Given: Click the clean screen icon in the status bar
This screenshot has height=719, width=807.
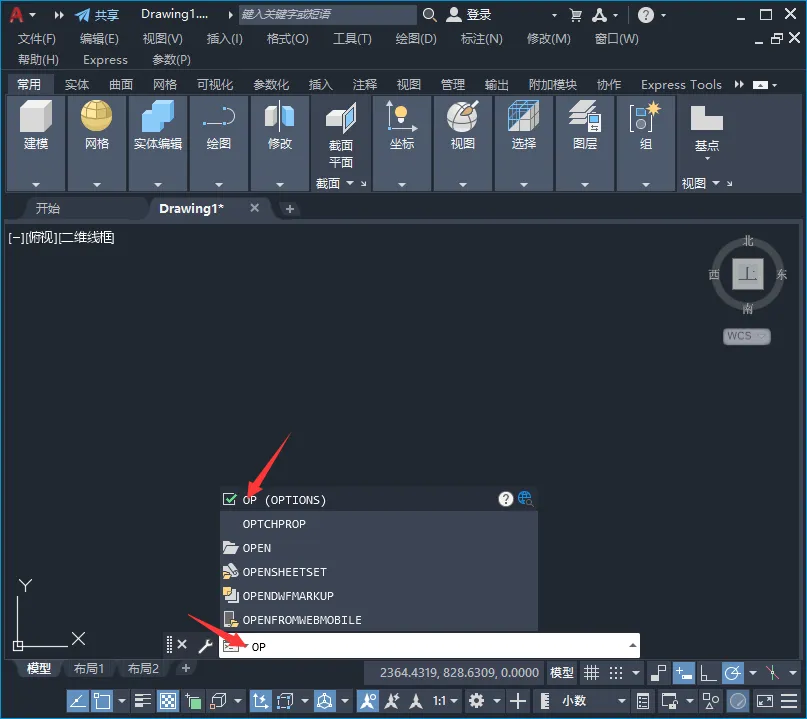Looking at the screenshot, I should pyautogui.click(x=764, y=700).
